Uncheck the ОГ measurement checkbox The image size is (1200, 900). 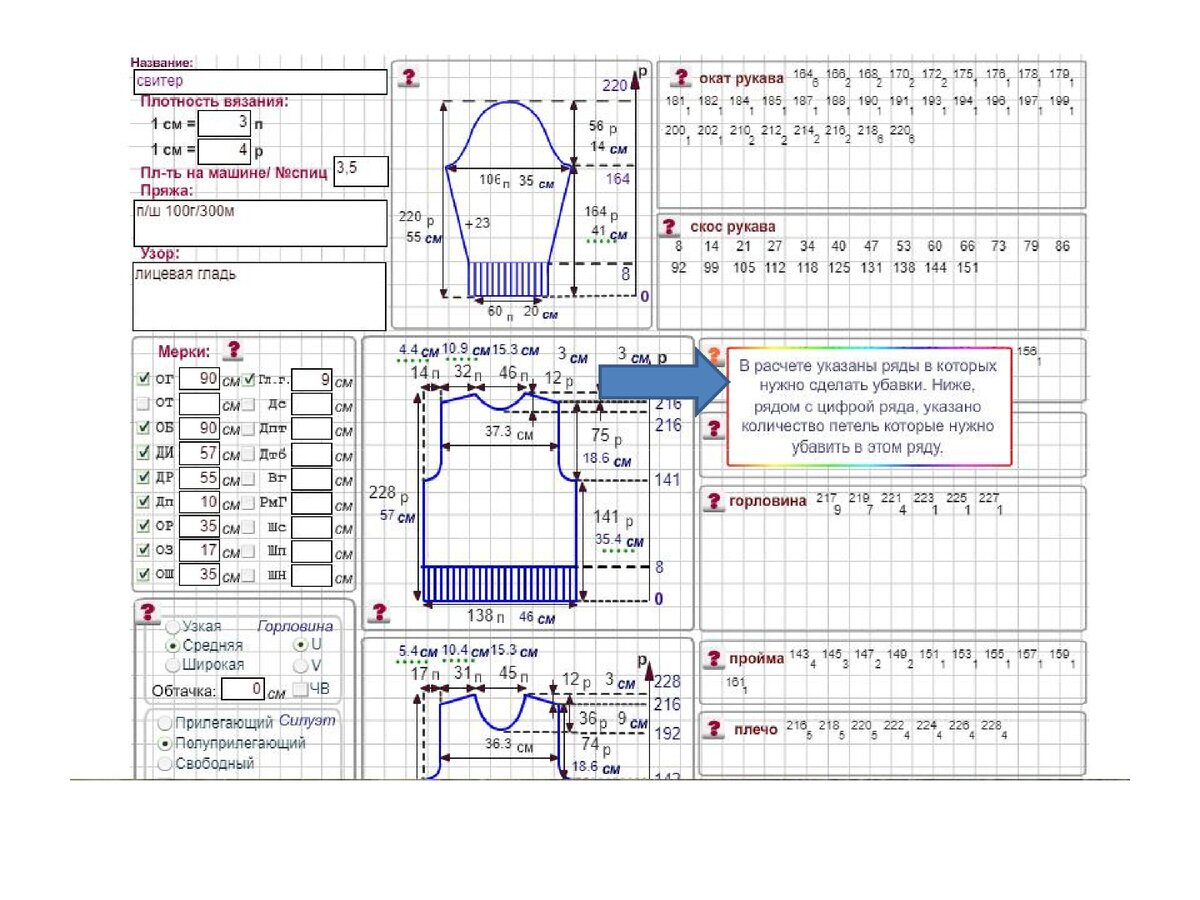pyautogui.click(x=143, y=380)
